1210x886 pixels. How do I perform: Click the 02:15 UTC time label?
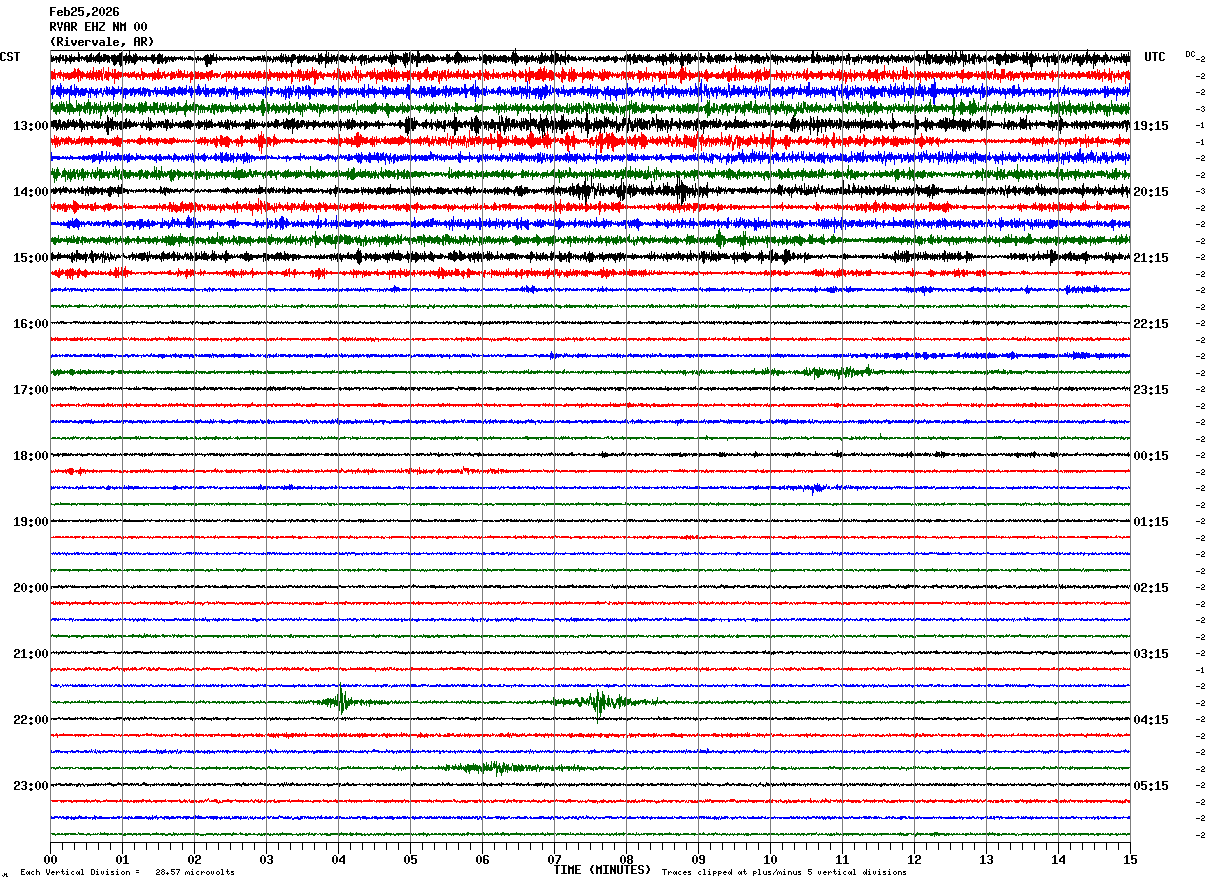point(1151,588)
